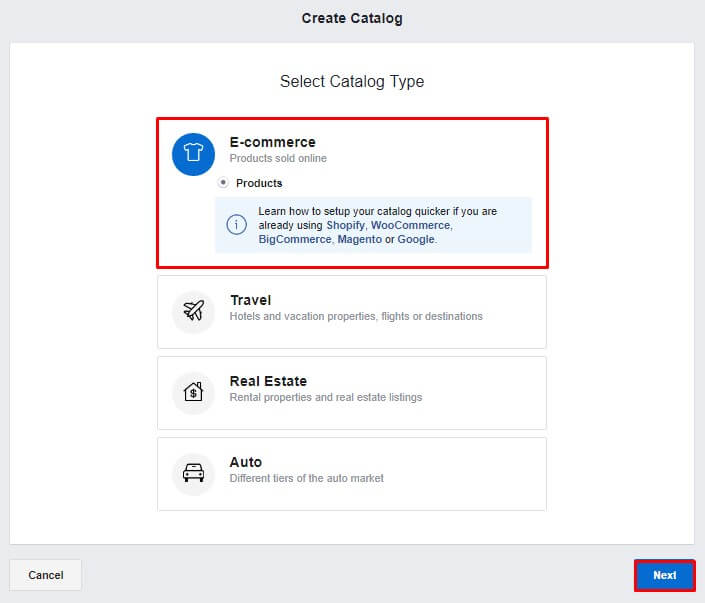
Task: Click the Products radio label text
Action: pos(259,183)
